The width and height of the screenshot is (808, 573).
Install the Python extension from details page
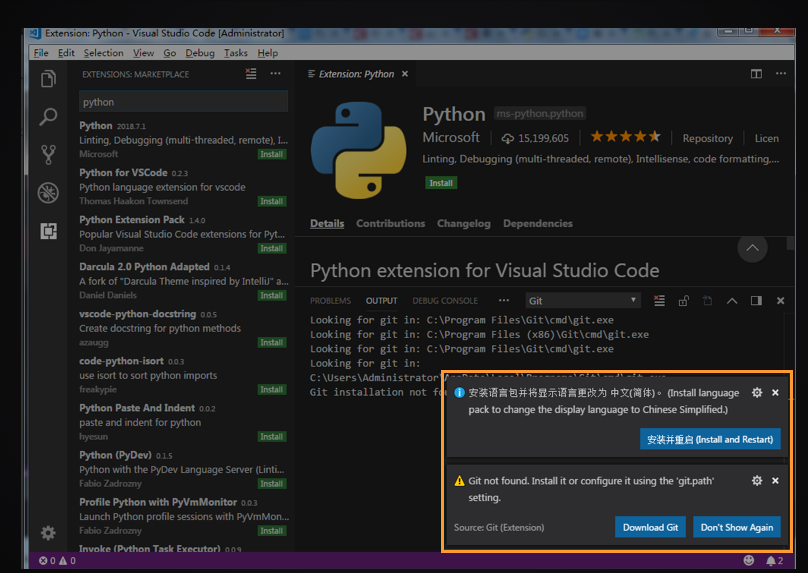click(x=441, y=183)
